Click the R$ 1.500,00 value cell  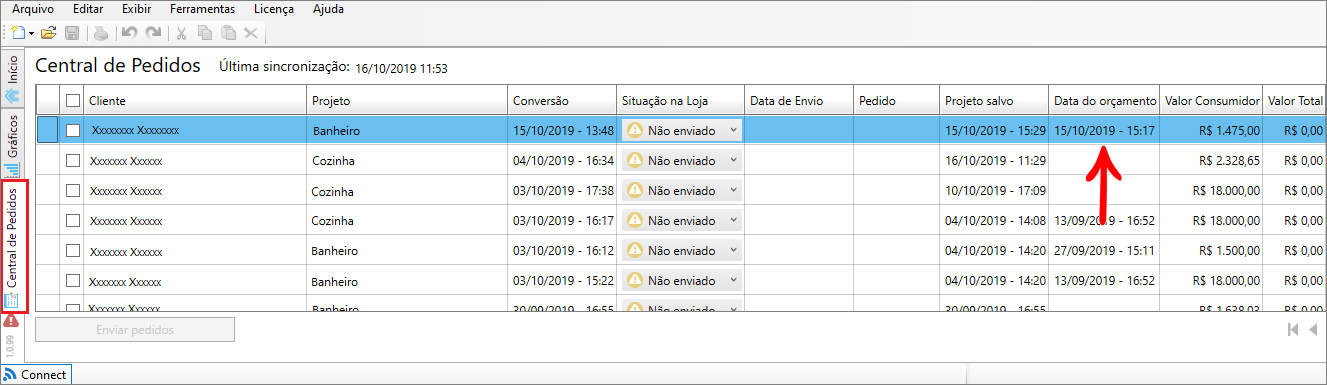pos(1211,250)
